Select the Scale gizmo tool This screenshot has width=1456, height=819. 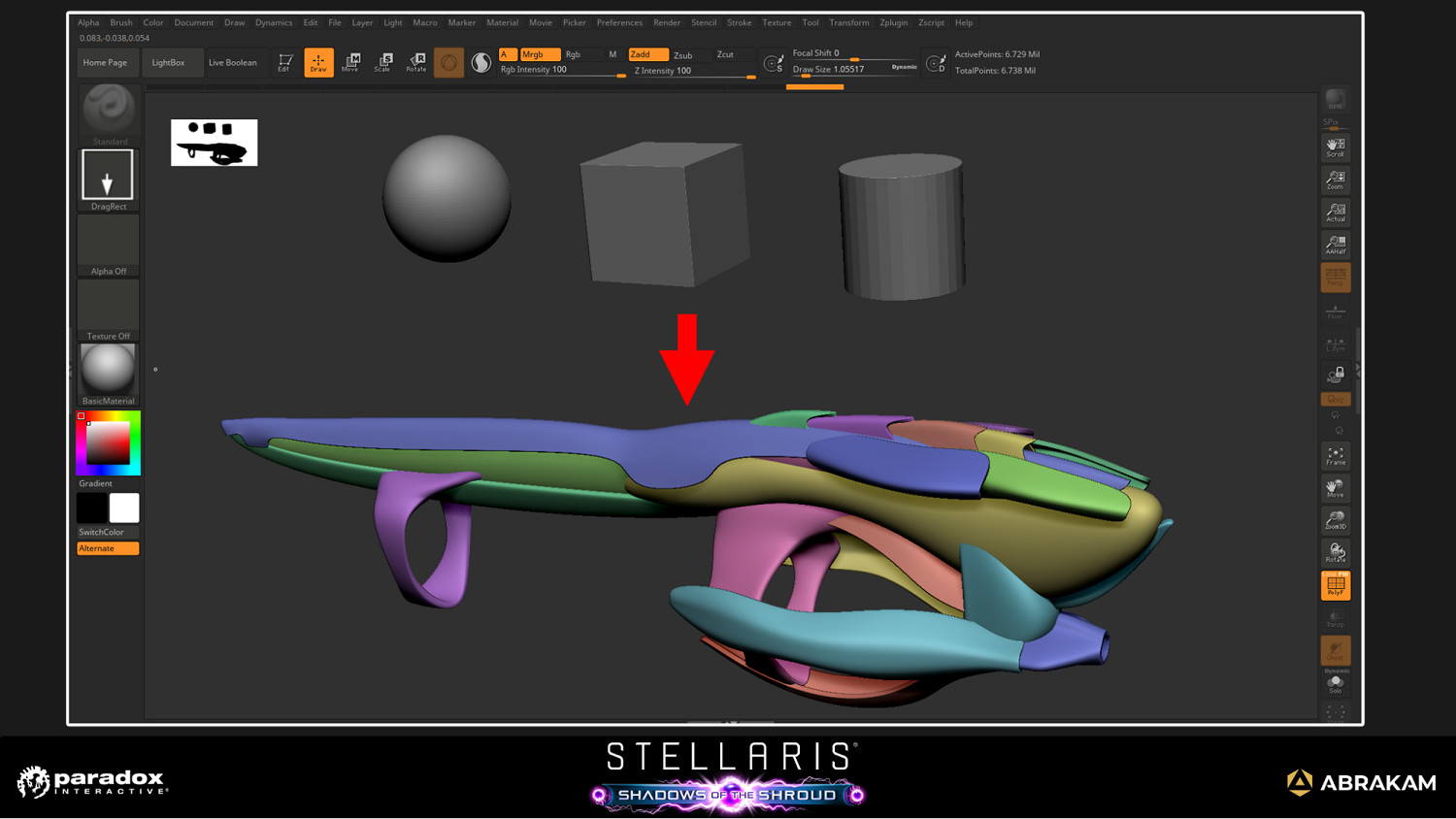[383, 62]
